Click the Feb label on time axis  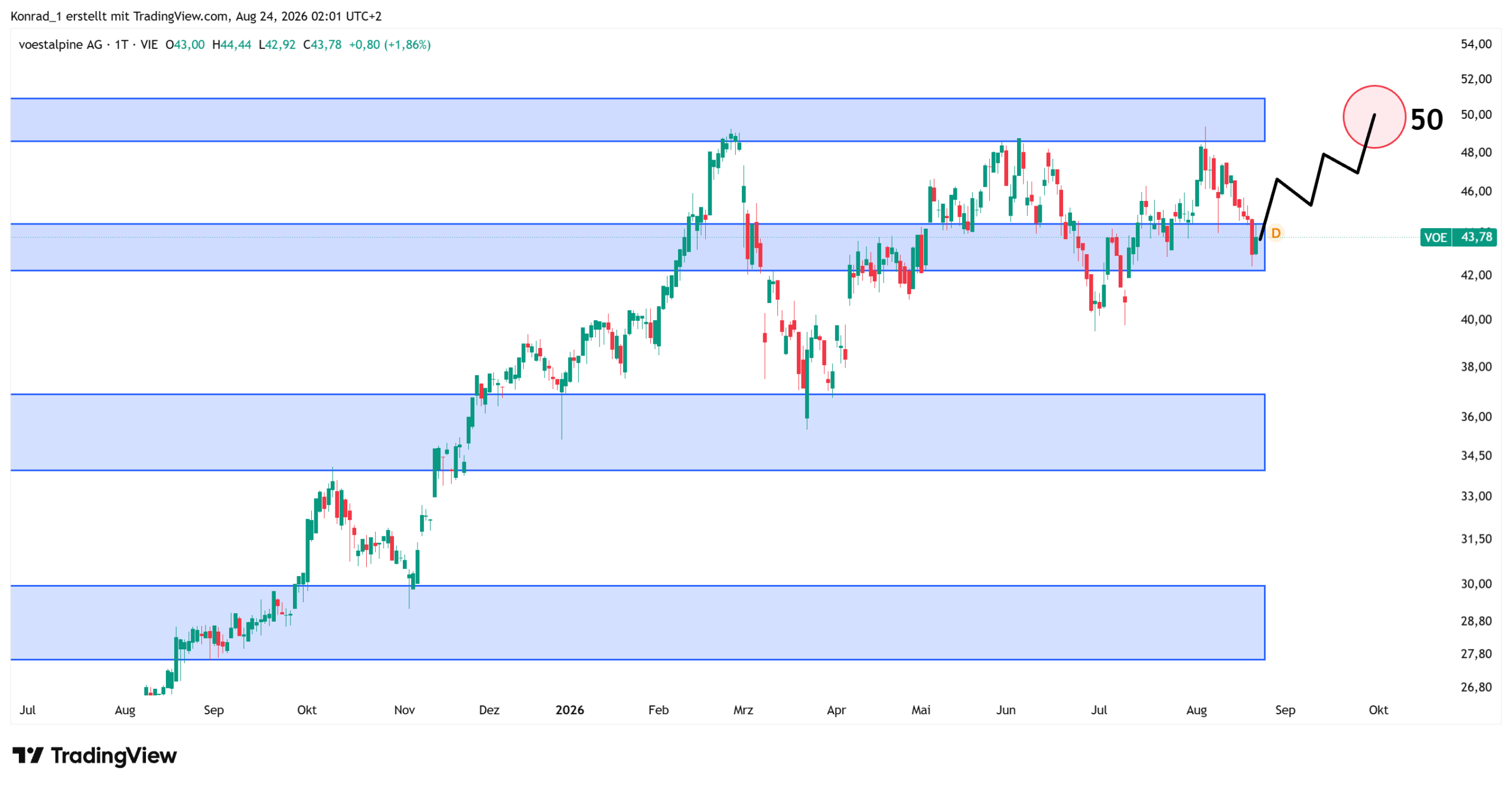[x=658, y=710]
